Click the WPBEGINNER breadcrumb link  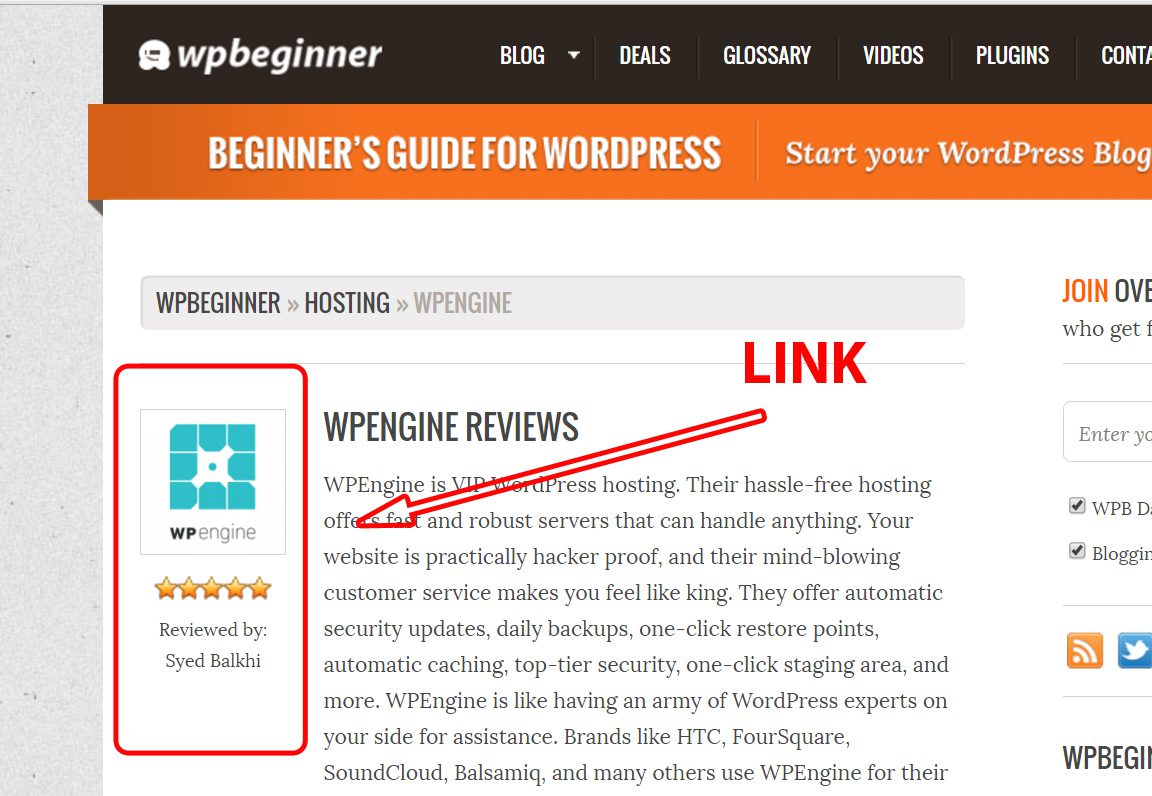tap(218, 303)
